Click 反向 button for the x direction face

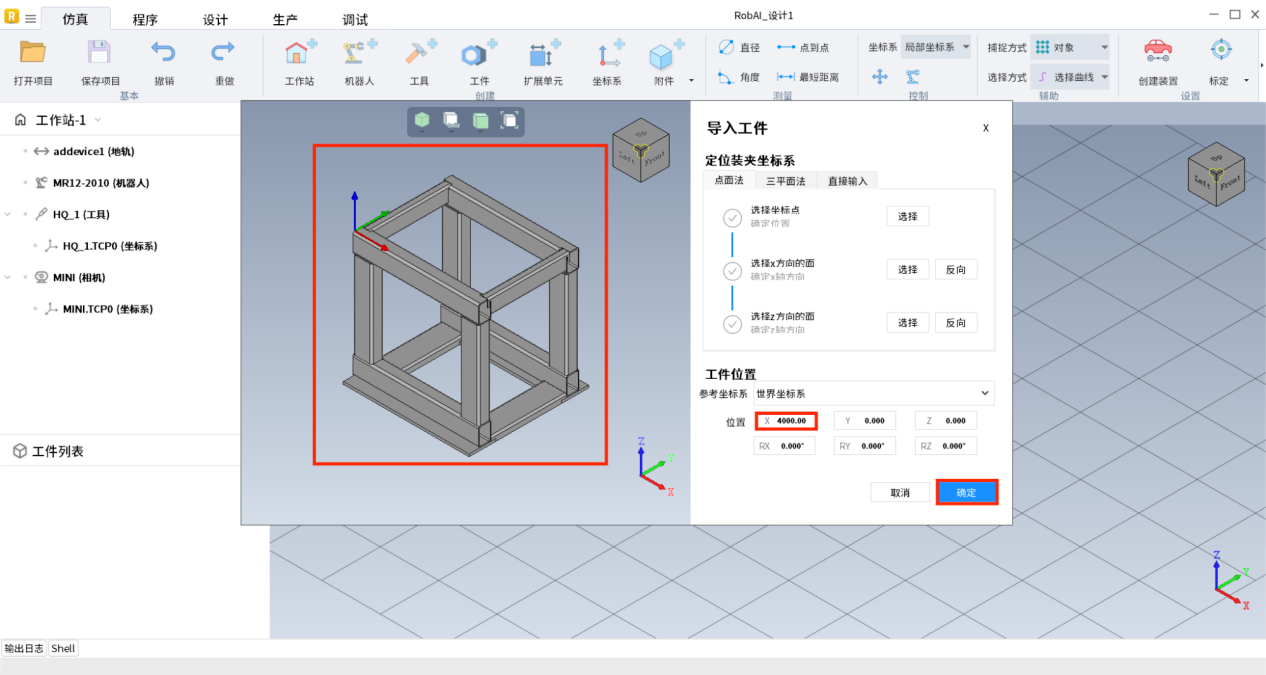pos(955,270)
